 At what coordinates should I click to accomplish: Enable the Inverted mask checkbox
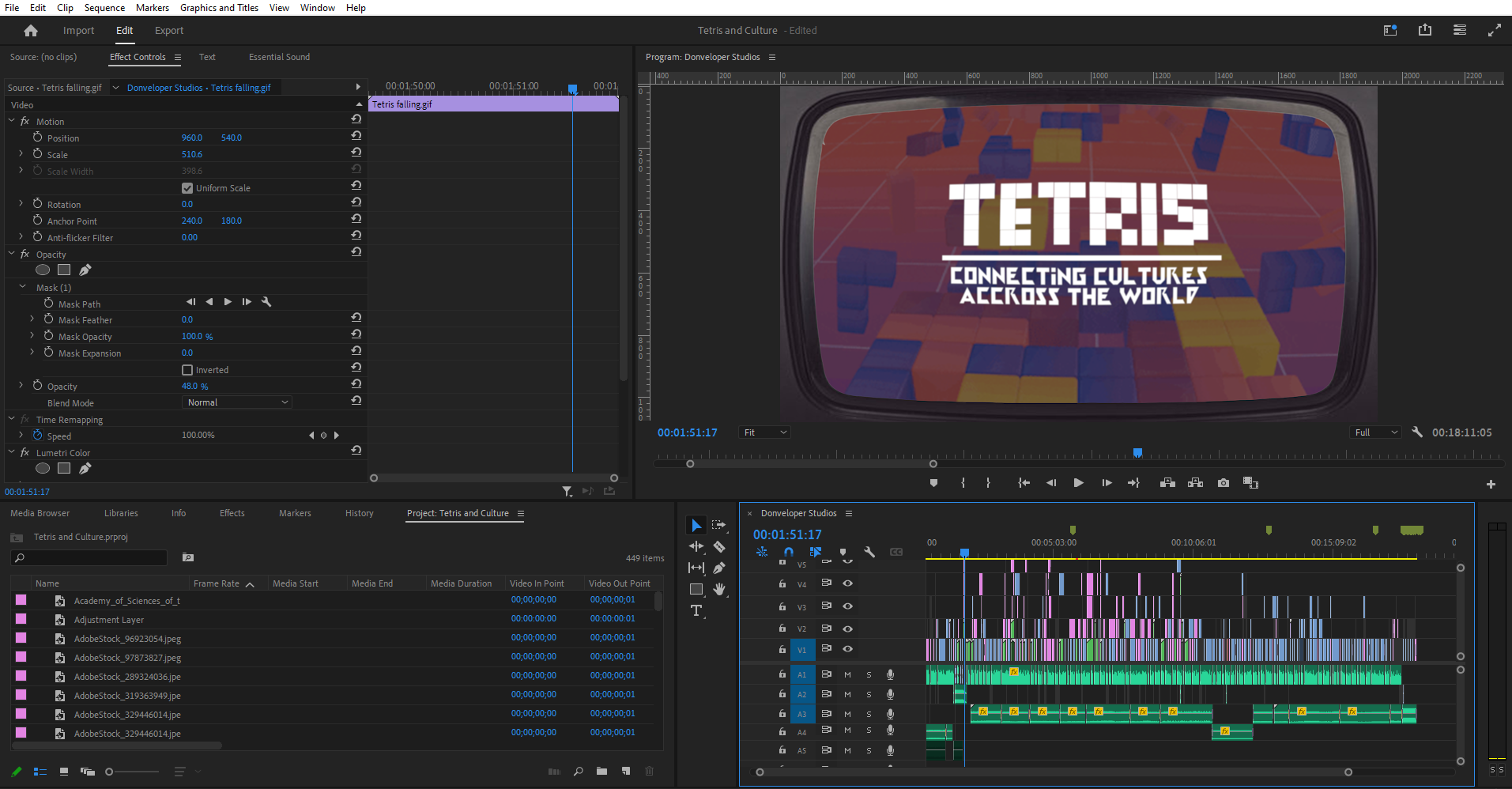187,370
